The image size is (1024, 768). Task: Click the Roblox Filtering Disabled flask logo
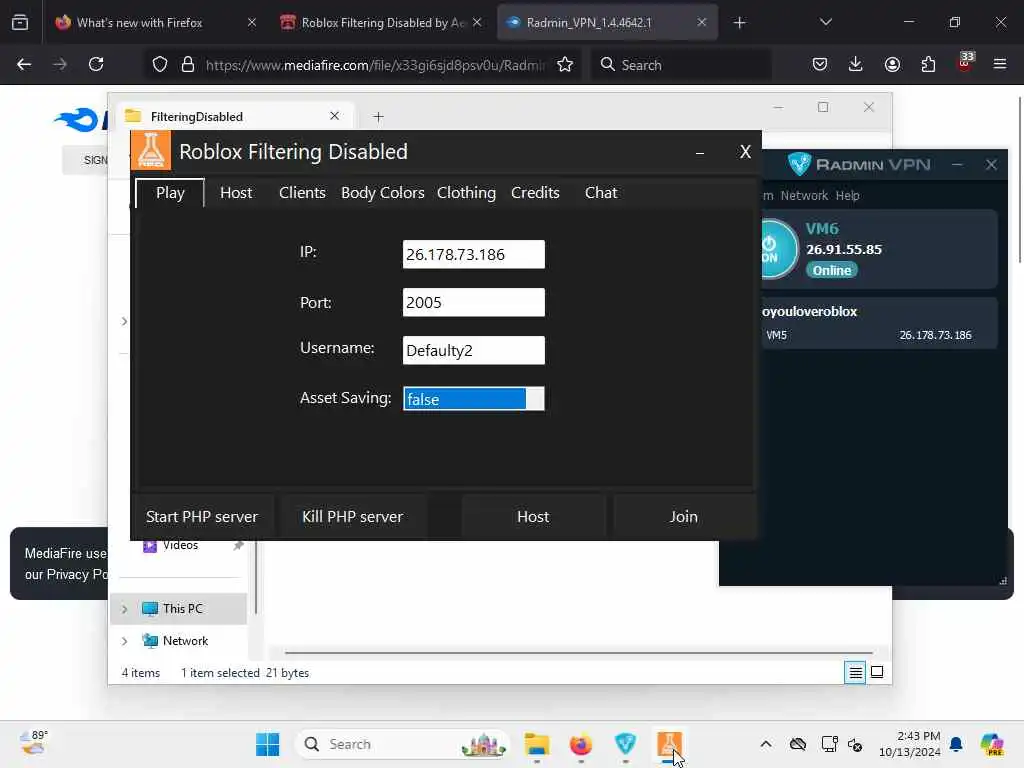(151, 150)
